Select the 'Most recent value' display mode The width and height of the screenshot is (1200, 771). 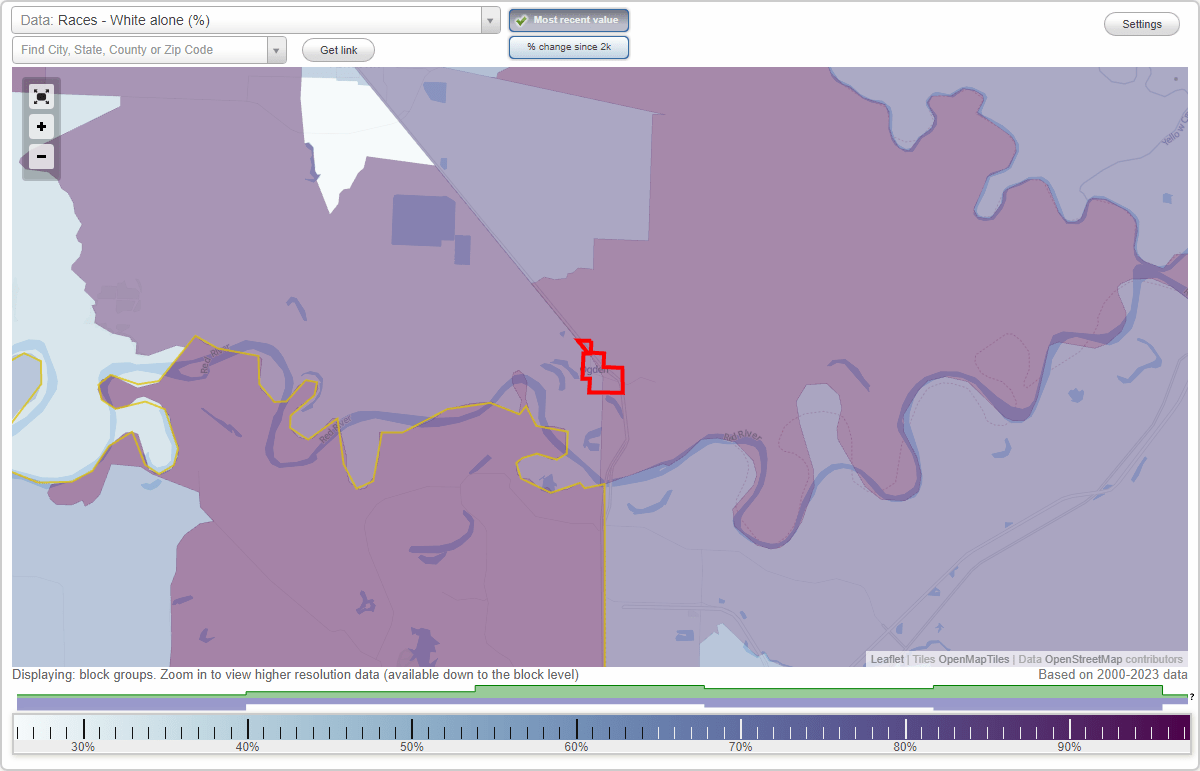coord(569,19)
